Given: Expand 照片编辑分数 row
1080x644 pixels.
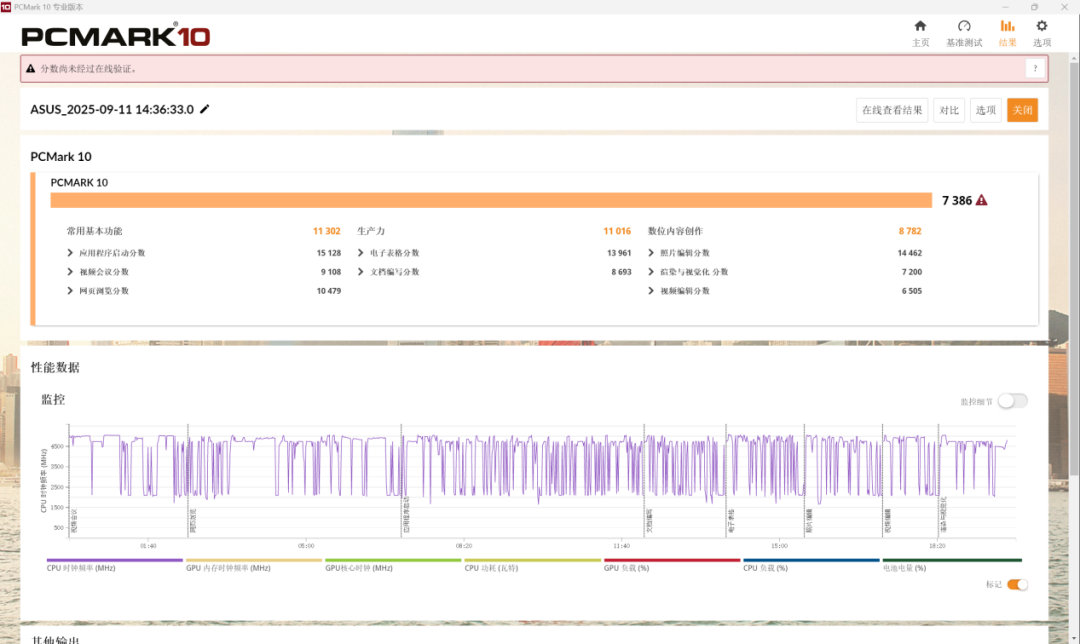Looking at the screenshot, I should coord(651,253).
